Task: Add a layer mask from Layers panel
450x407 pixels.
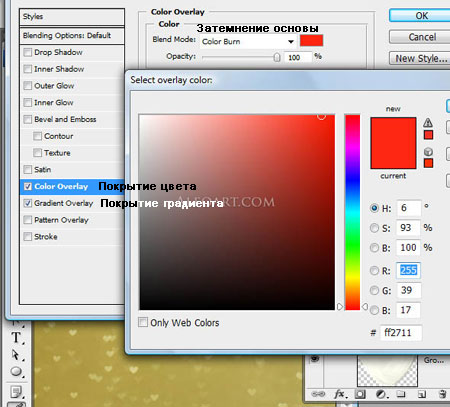Action: tap(360, 394)
